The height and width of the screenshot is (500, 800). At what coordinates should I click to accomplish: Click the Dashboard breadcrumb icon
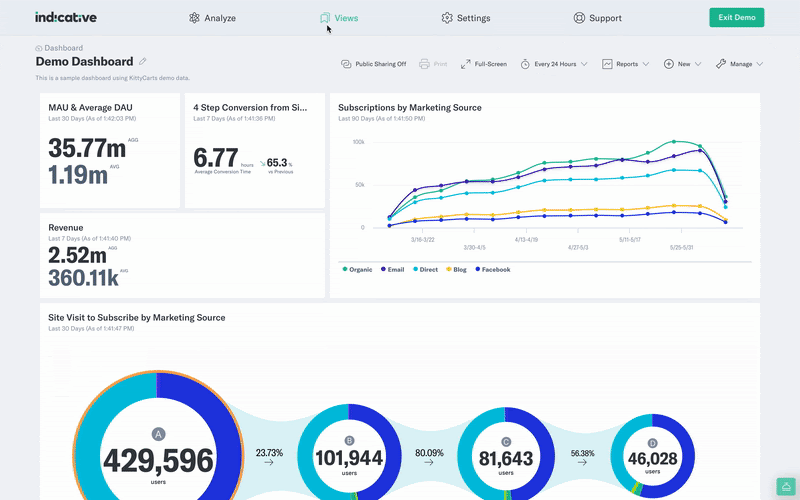[39, 48]
